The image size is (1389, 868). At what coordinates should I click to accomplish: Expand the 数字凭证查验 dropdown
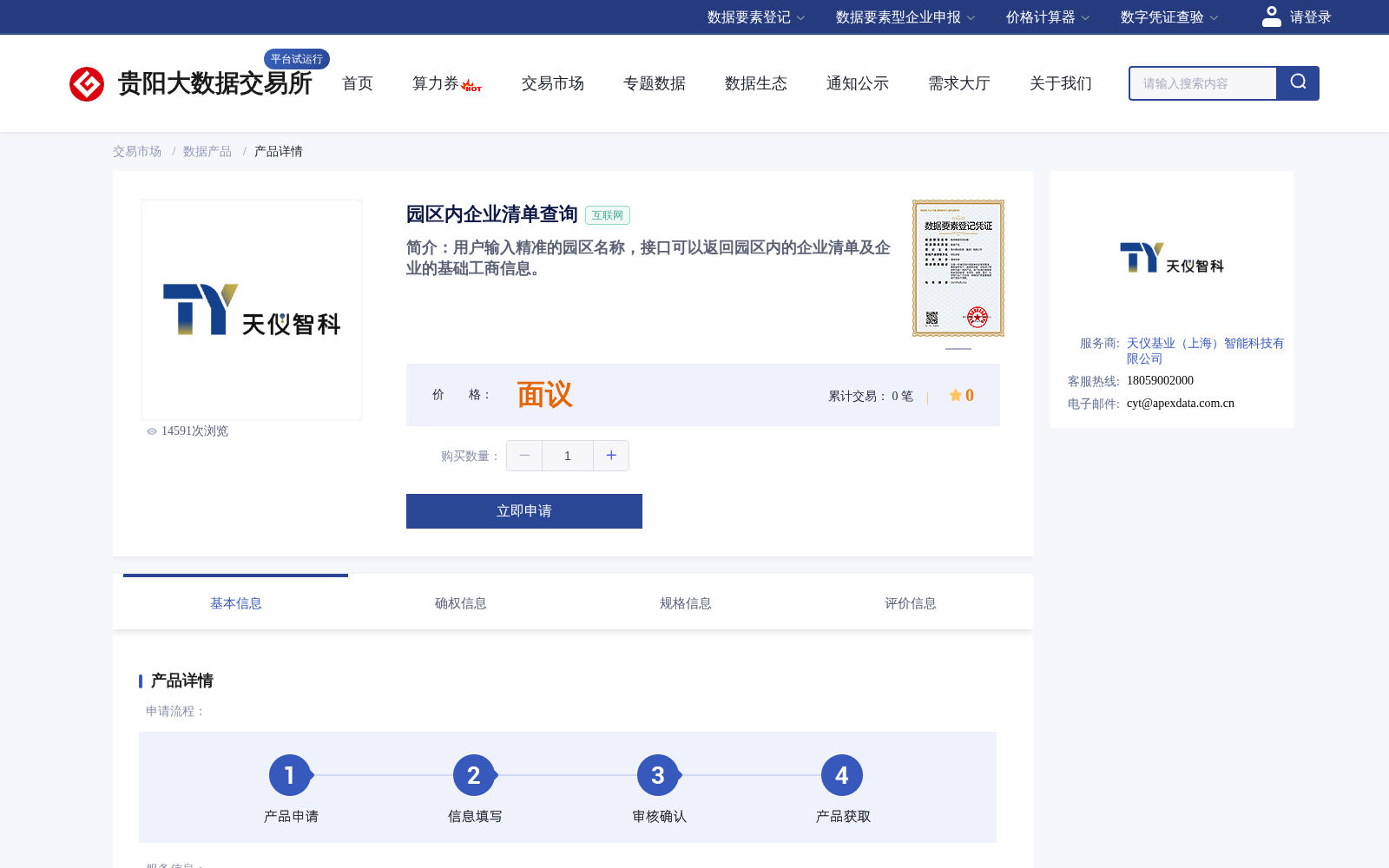[1169, 17]
